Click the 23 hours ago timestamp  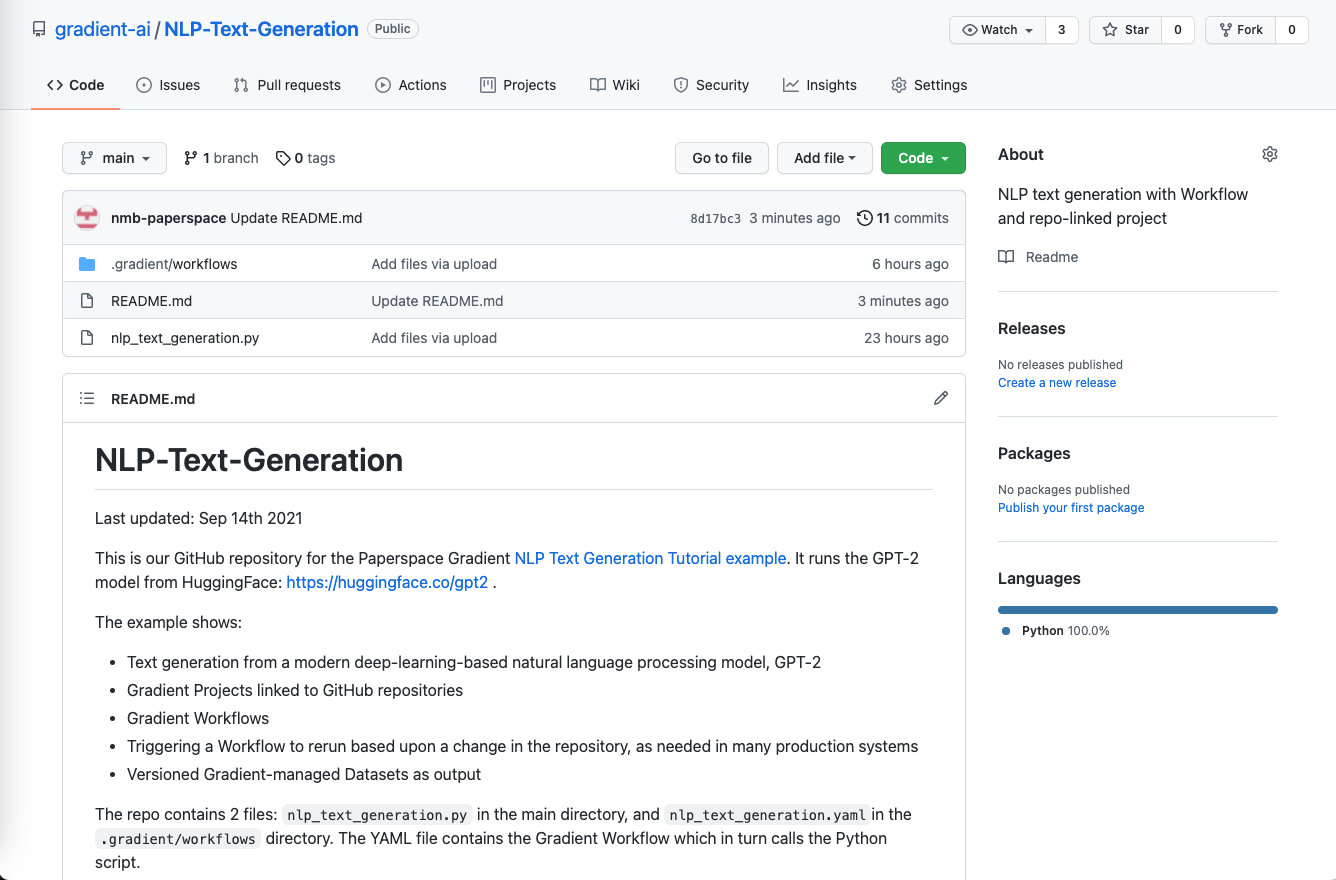coord(906,338)
